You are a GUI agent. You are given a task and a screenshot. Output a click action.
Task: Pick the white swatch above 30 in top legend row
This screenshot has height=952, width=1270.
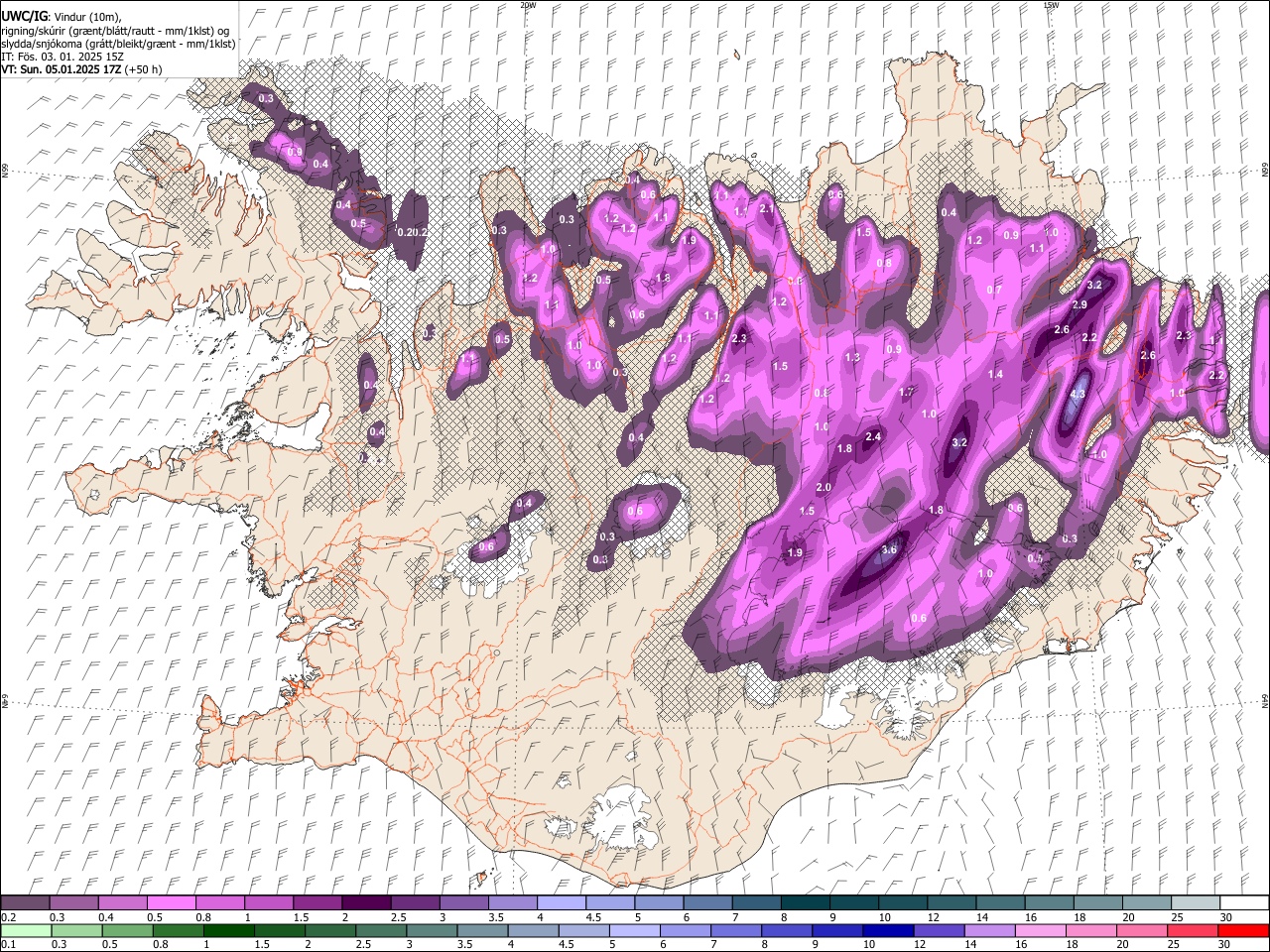(1245, 903)
